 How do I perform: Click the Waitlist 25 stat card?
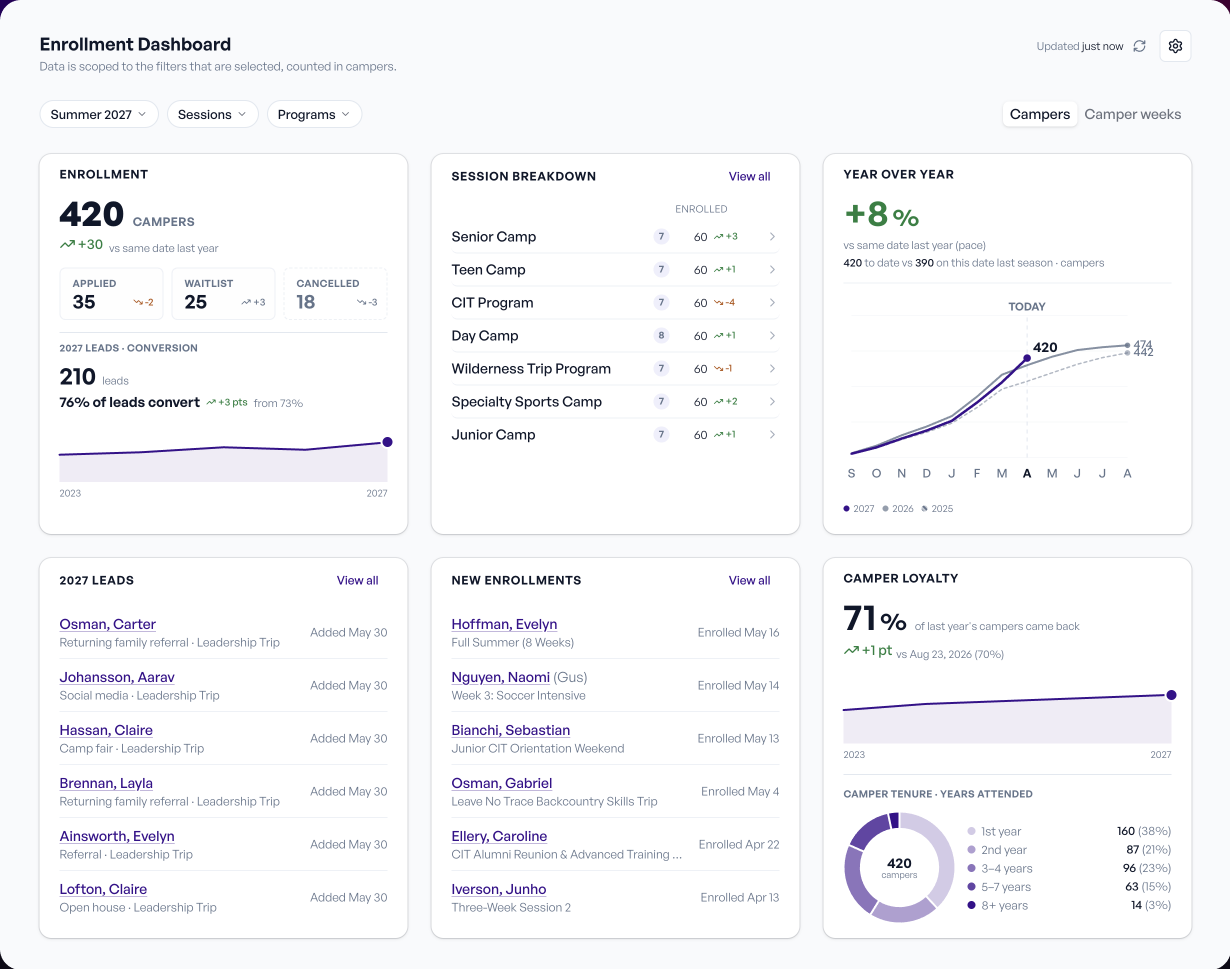click(x=223, y=294)
